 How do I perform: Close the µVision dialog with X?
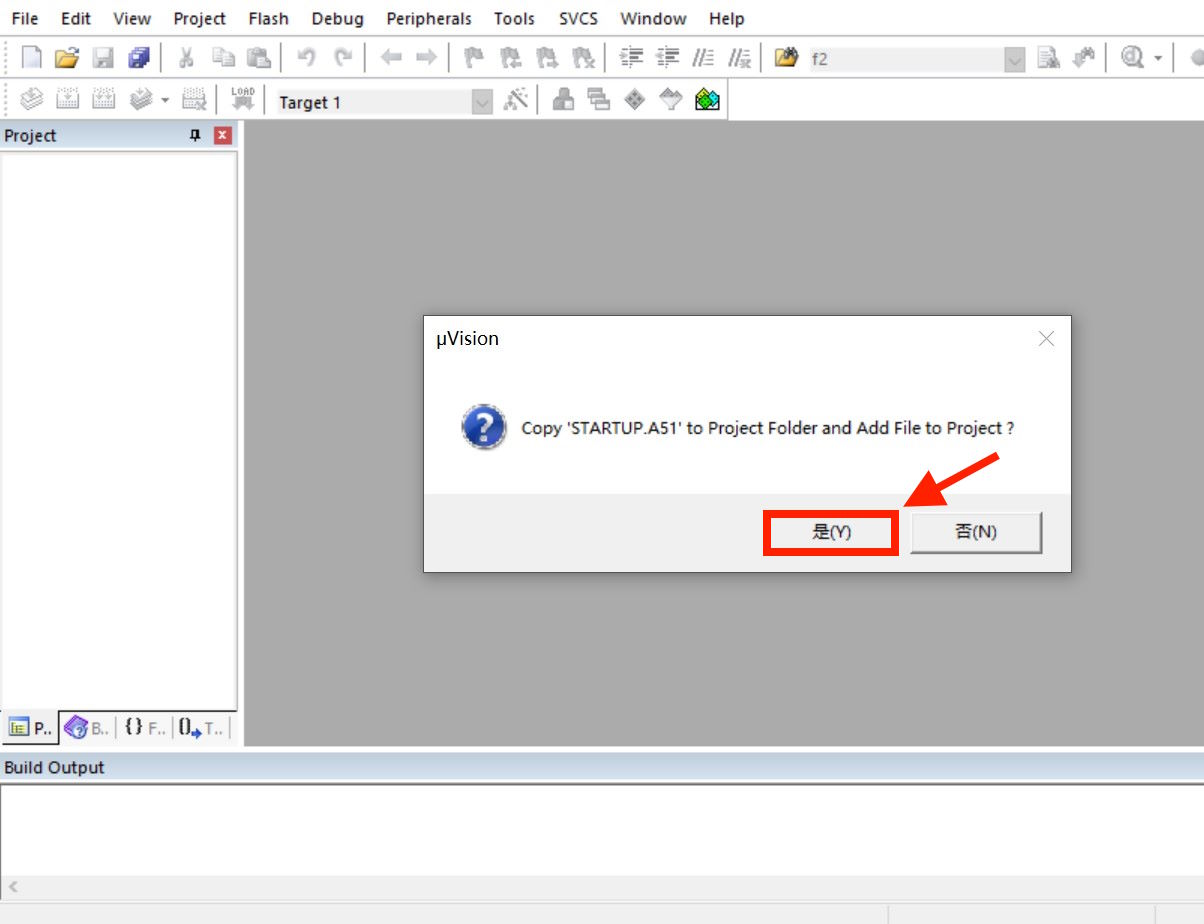click(1046, 339)
